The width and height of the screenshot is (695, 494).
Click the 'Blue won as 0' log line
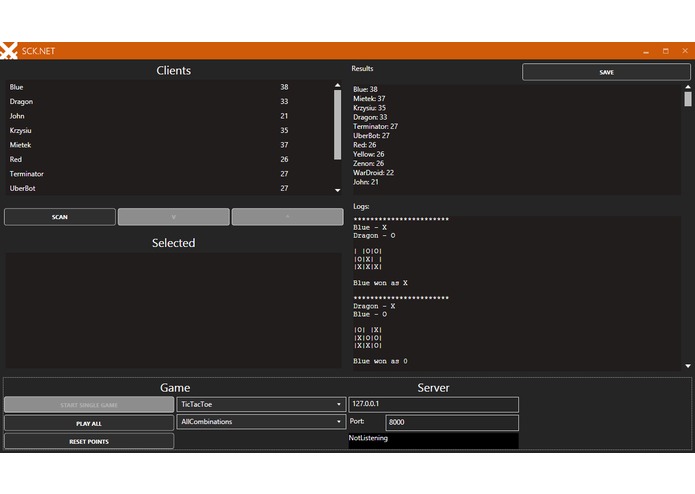click(380, 361)
